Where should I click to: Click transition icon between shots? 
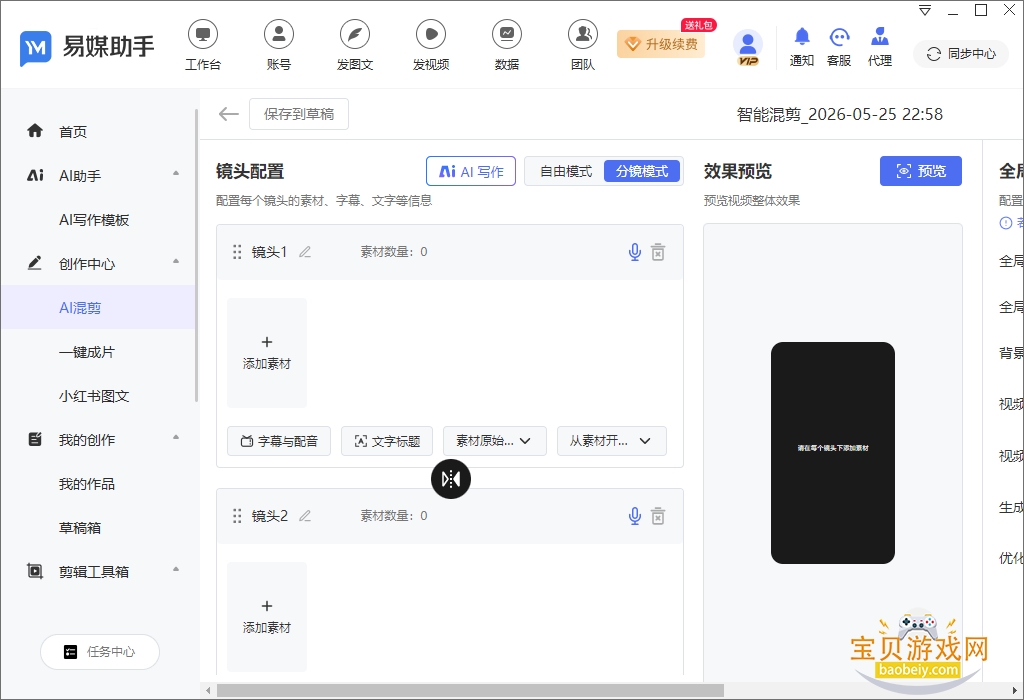pyautogui.click(x=451, y=479)
